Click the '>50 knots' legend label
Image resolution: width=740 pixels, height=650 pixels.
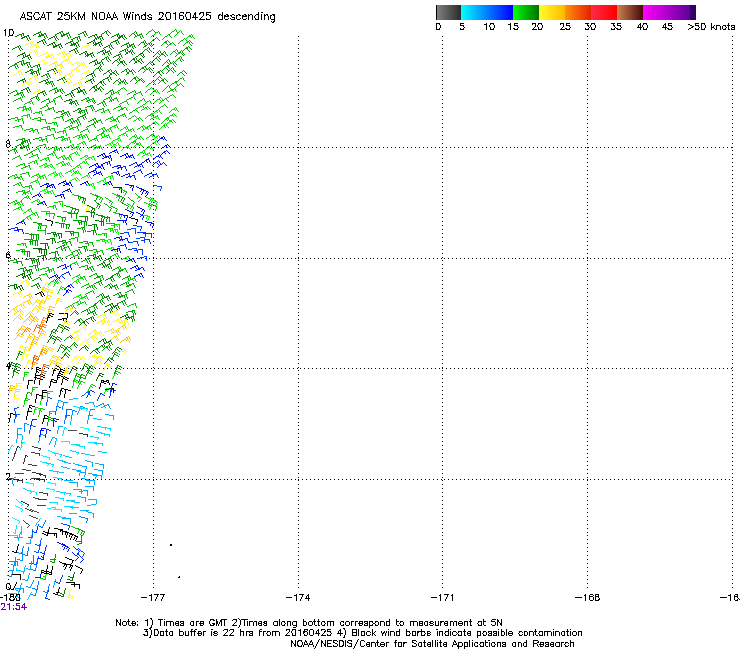click(x=711, y=27)
